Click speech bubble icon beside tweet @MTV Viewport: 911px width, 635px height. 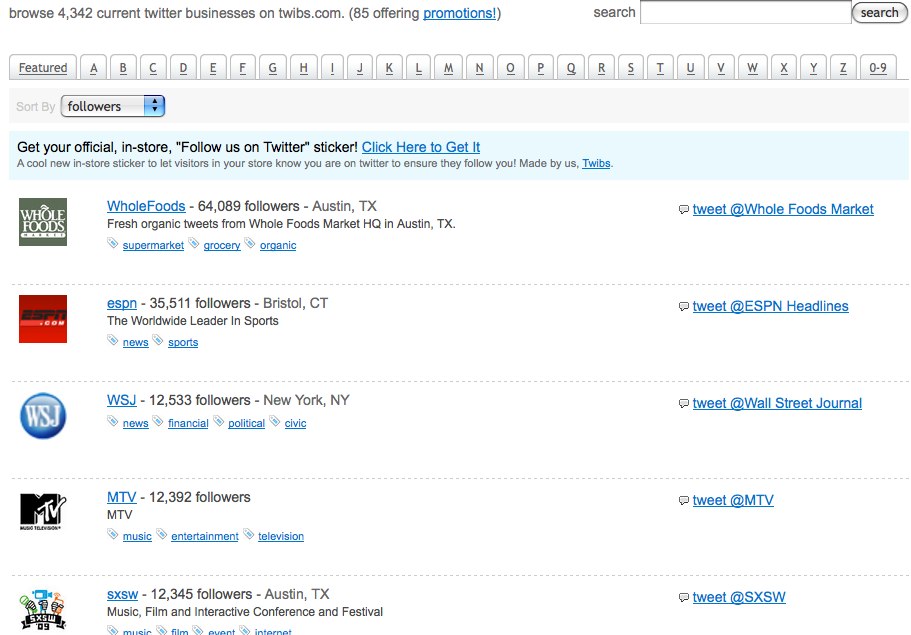coord(684,501)
